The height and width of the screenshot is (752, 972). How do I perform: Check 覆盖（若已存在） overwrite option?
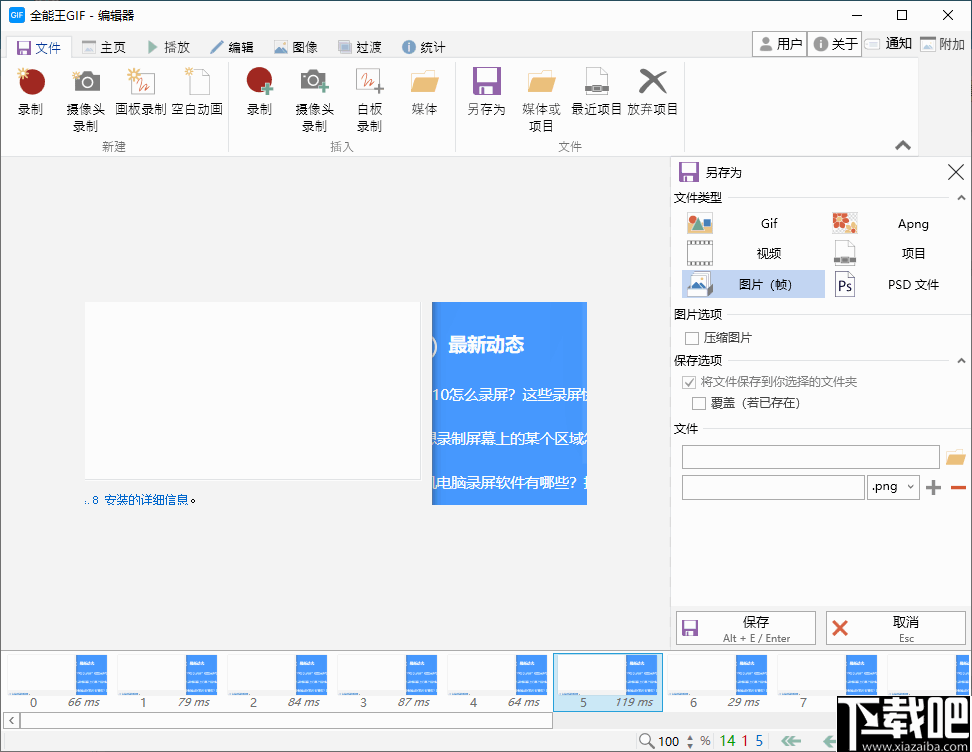pos(698,404)
